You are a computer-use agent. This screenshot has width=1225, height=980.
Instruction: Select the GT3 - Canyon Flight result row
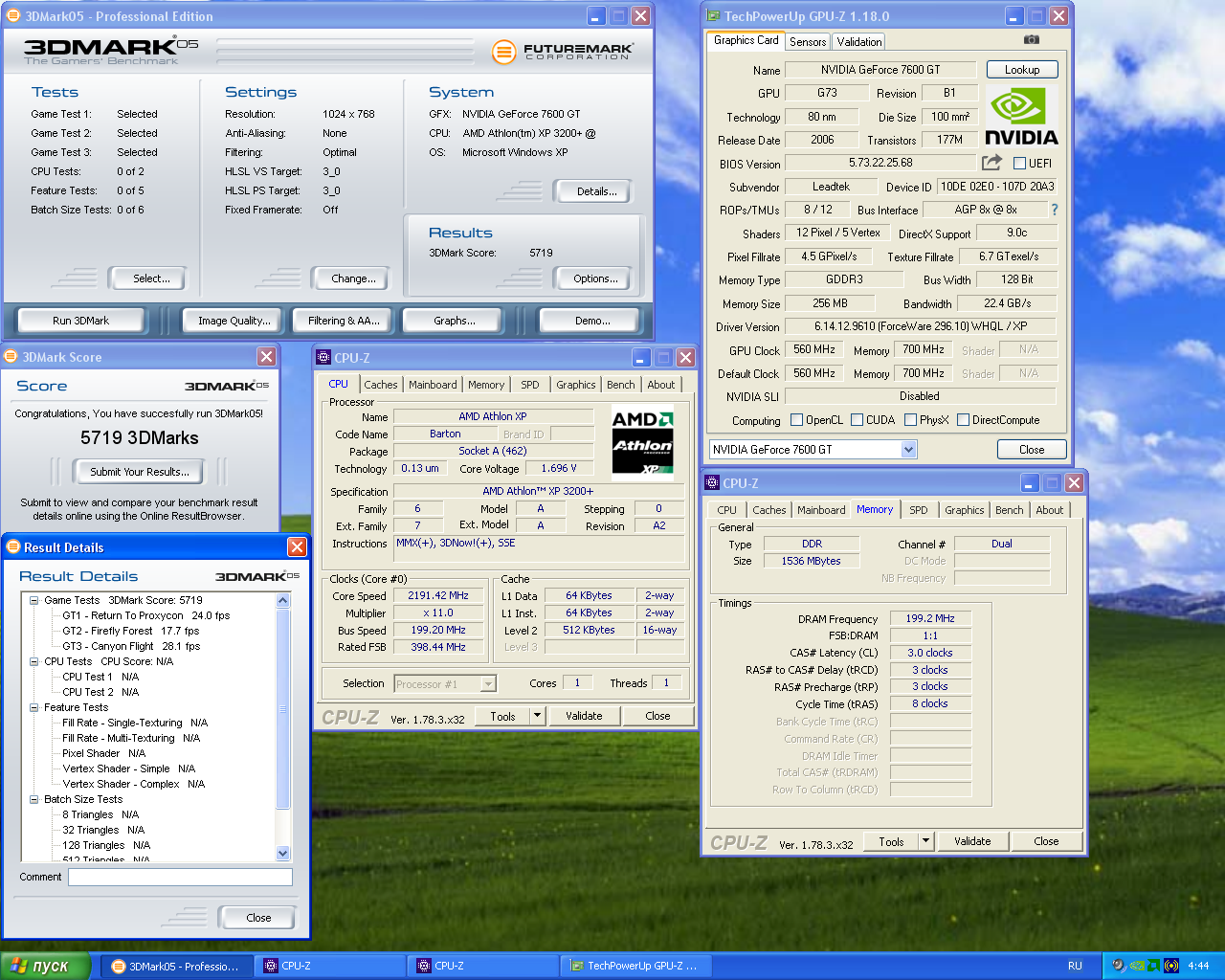(131, 647)
